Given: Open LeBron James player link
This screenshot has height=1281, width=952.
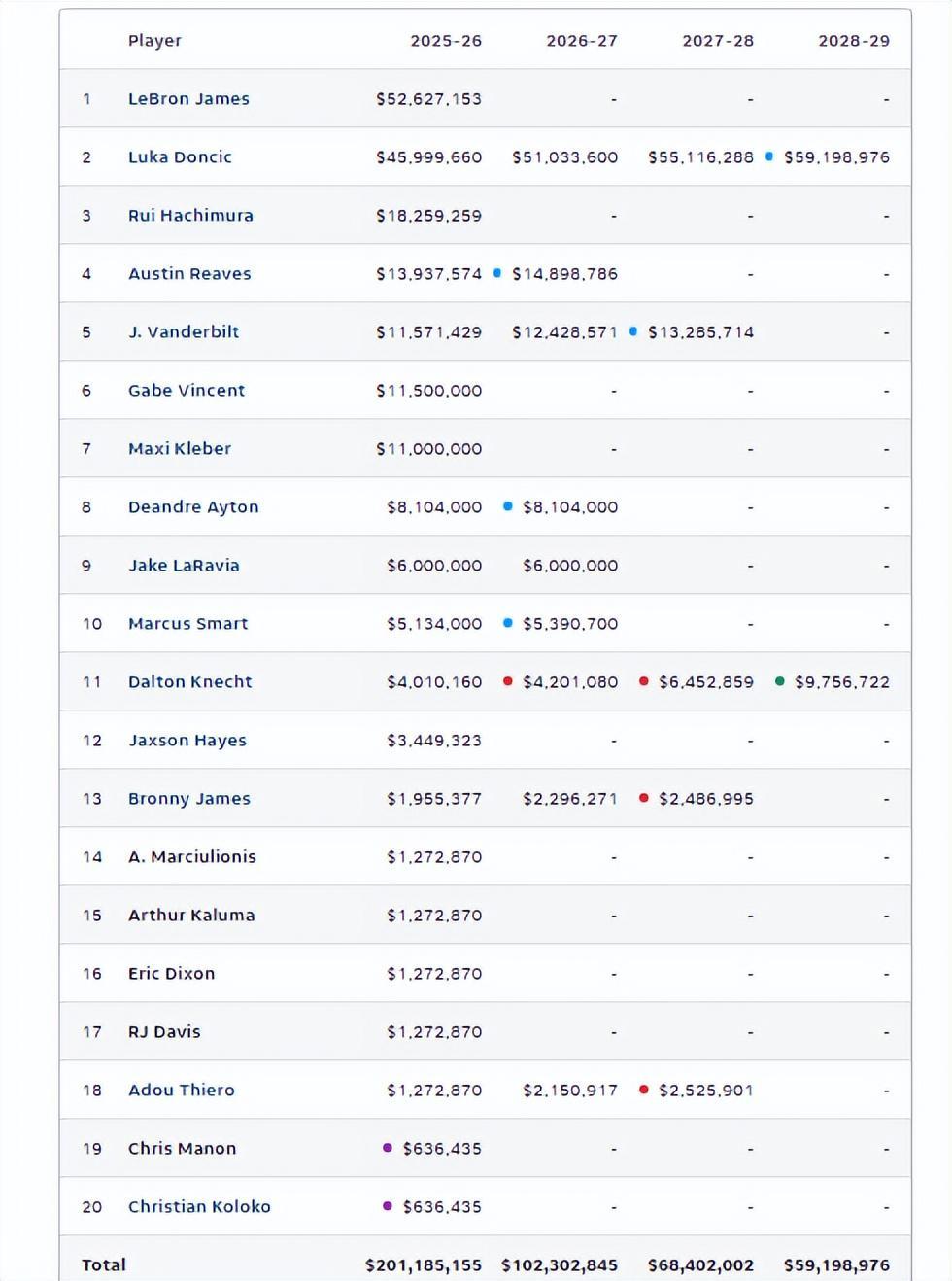Looking at the screenshot, I should [188, 99].
